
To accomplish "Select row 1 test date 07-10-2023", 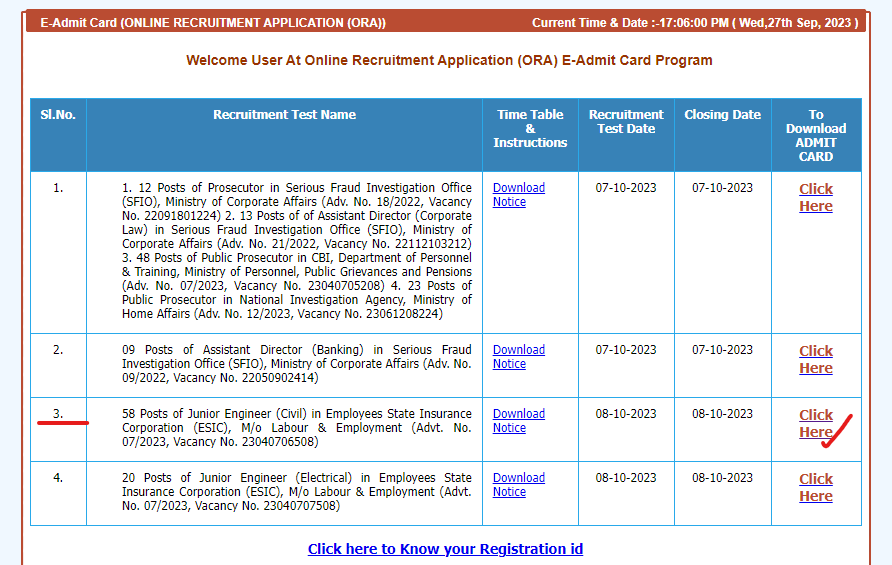I will point(626,188).
